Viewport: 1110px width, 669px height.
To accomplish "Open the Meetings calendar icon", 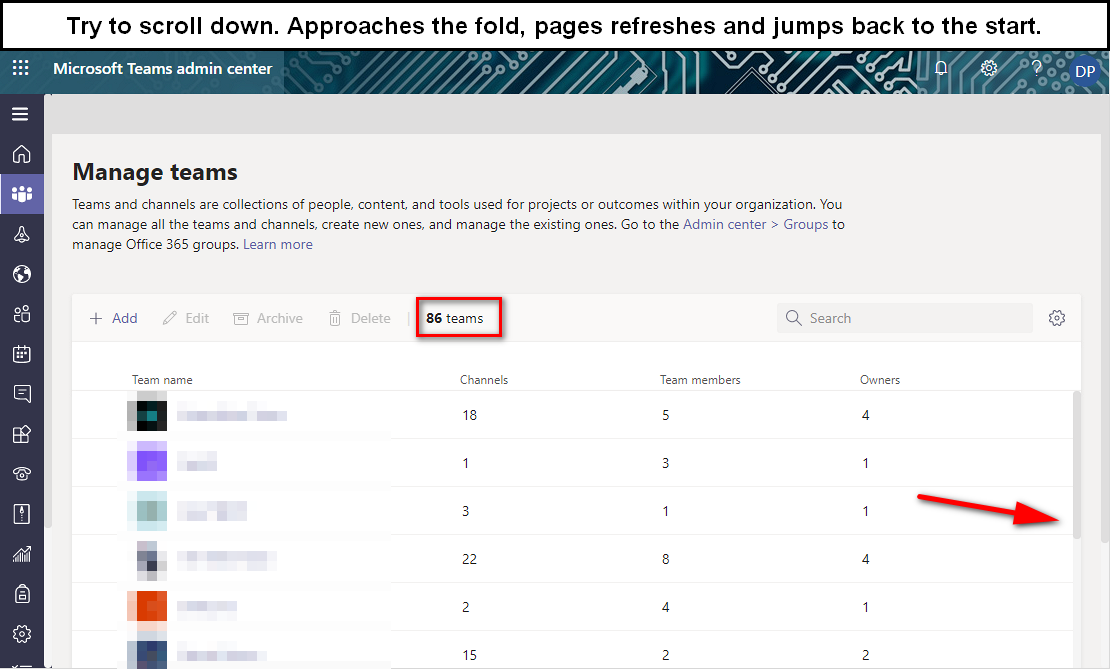I will point(22,354).
